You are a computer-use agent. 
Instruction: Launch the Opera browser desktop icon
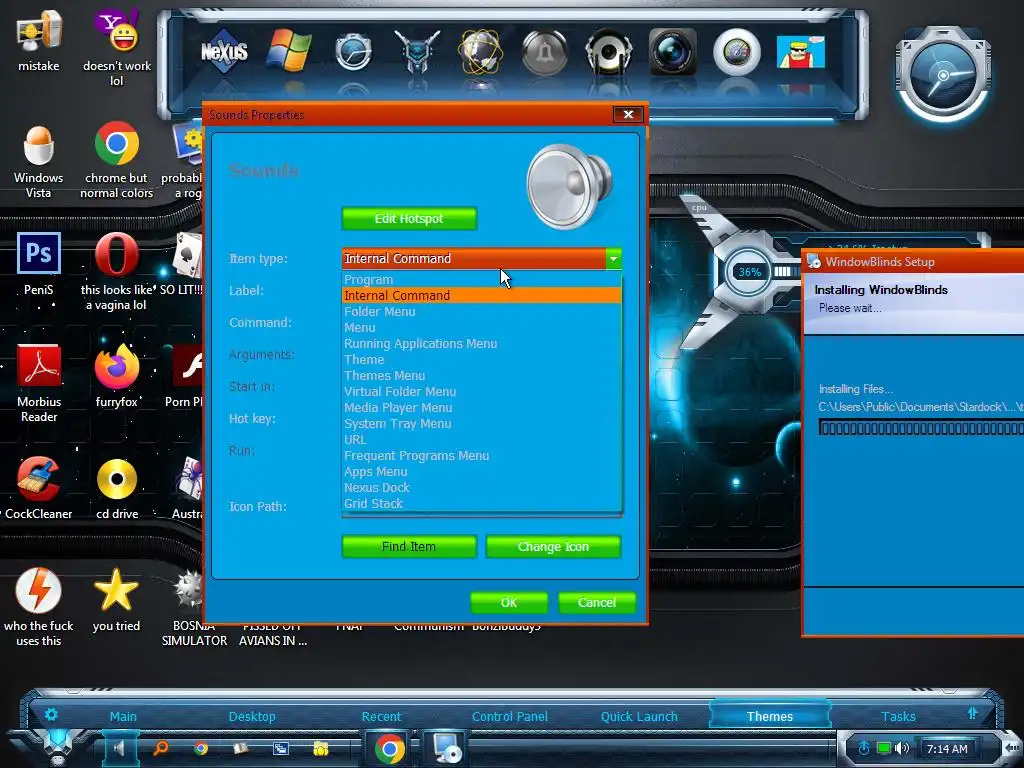(117, 271)
